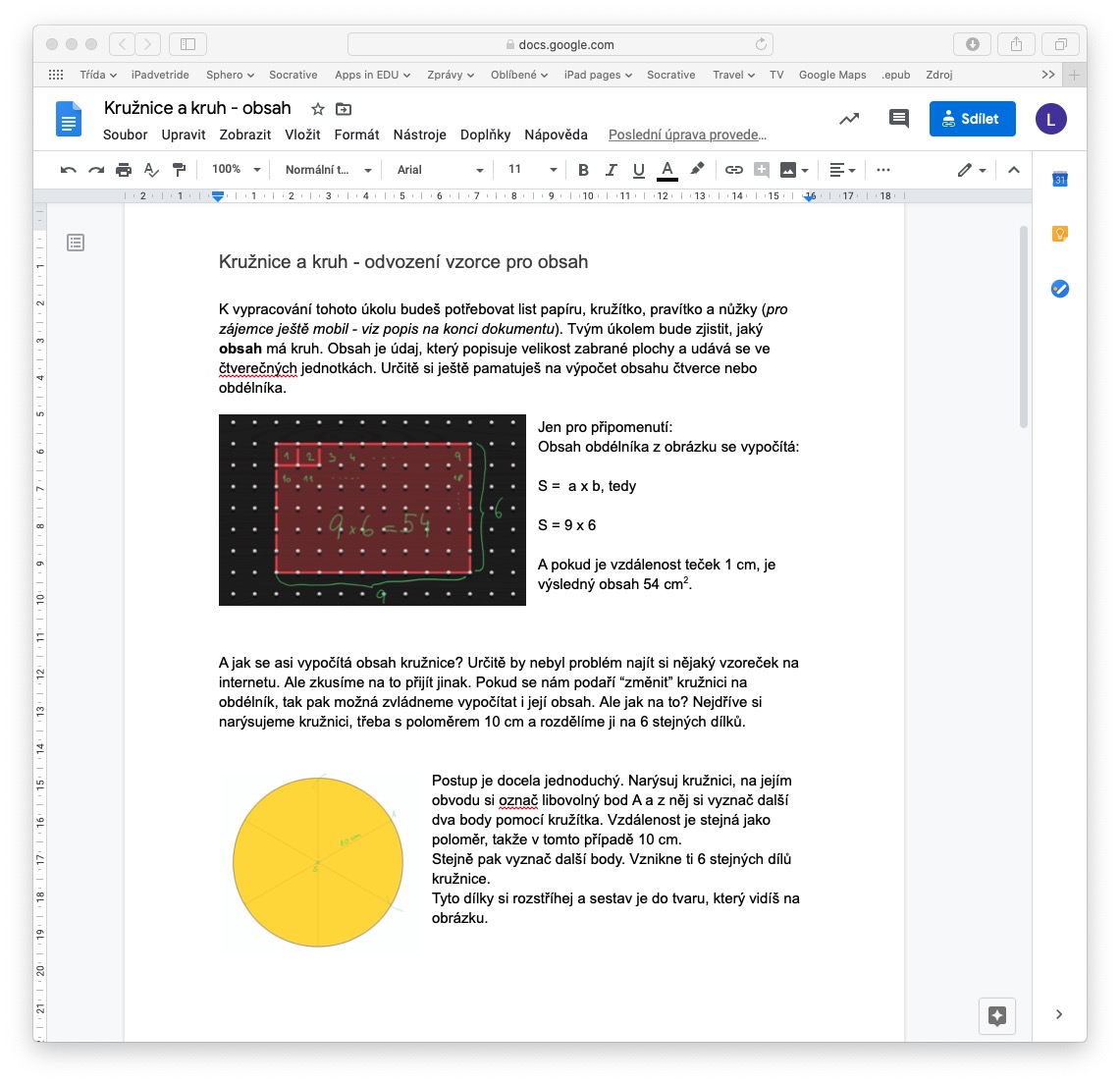
Task: Click the docs.google.com address field
Action: tap(560, 44)
